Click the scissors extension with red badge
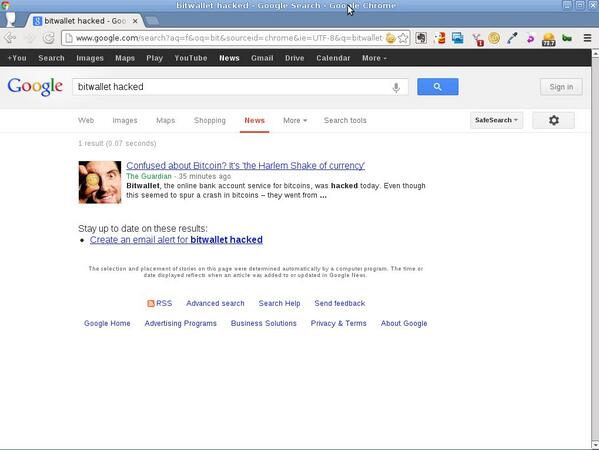This screenshot has height=450, width=599. (x=478, y=39)
